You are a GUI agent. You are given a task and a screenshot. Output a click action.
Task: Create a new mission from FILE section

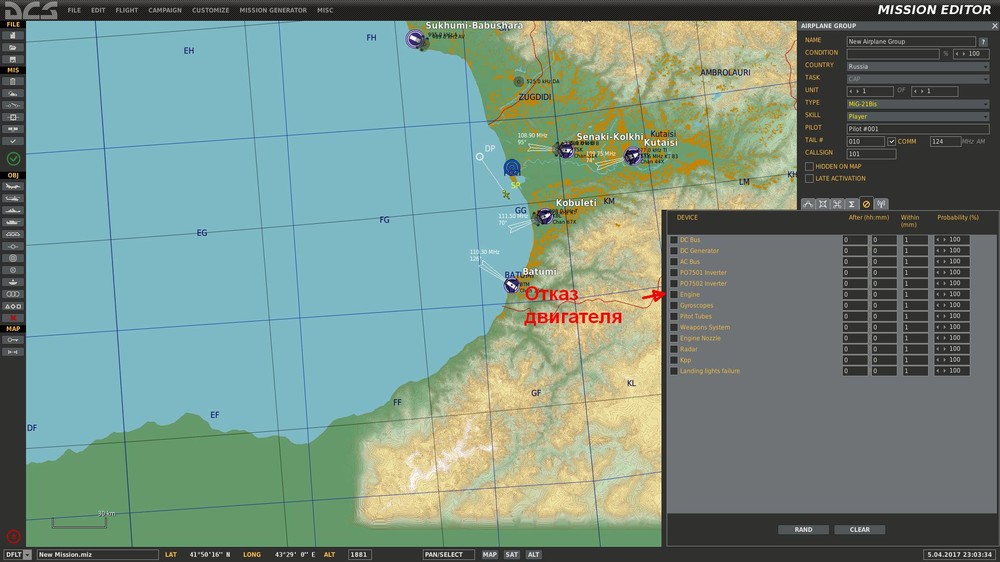[x=13, y=36]
